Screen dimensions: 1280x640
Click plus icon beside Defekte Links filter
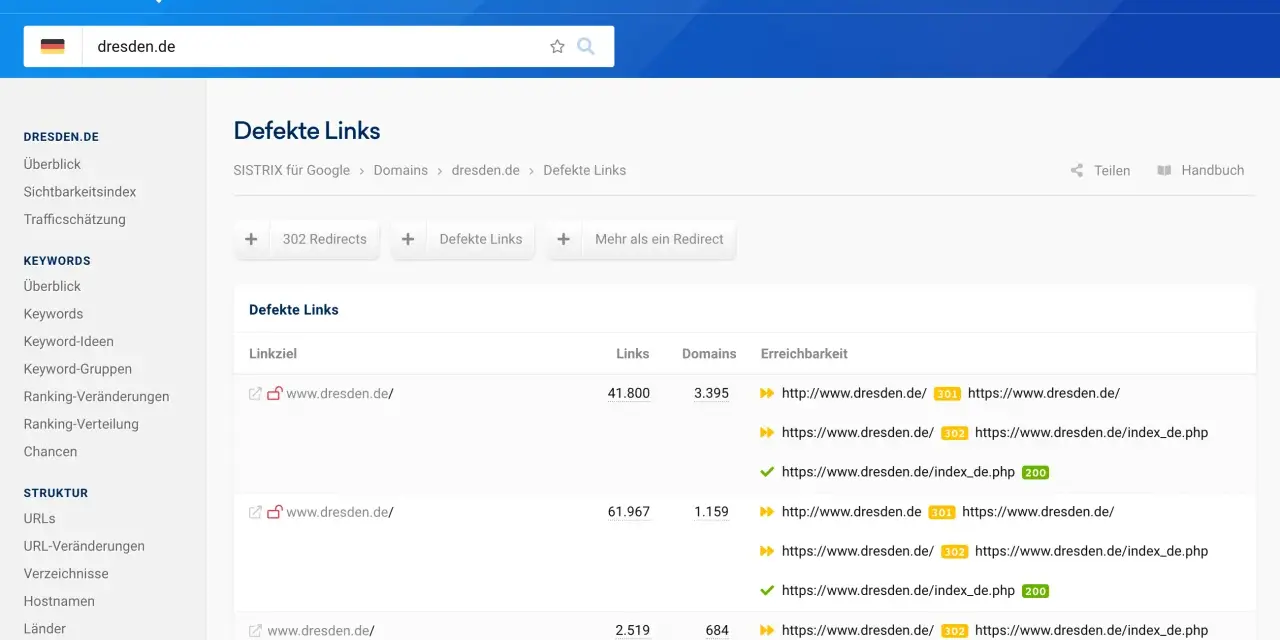pos(408,239)
